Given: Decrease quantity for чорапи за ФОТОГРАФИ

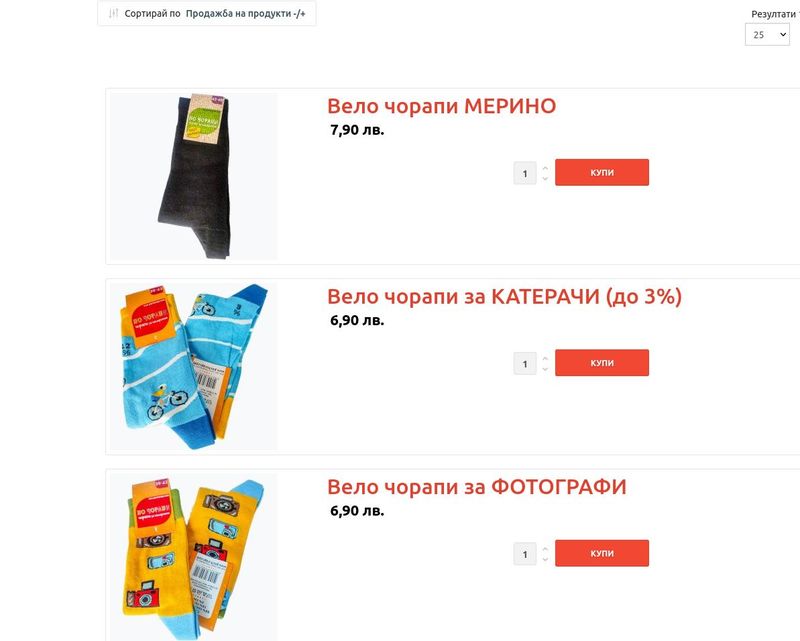Looking at the screenshot, I should [545, 559].
